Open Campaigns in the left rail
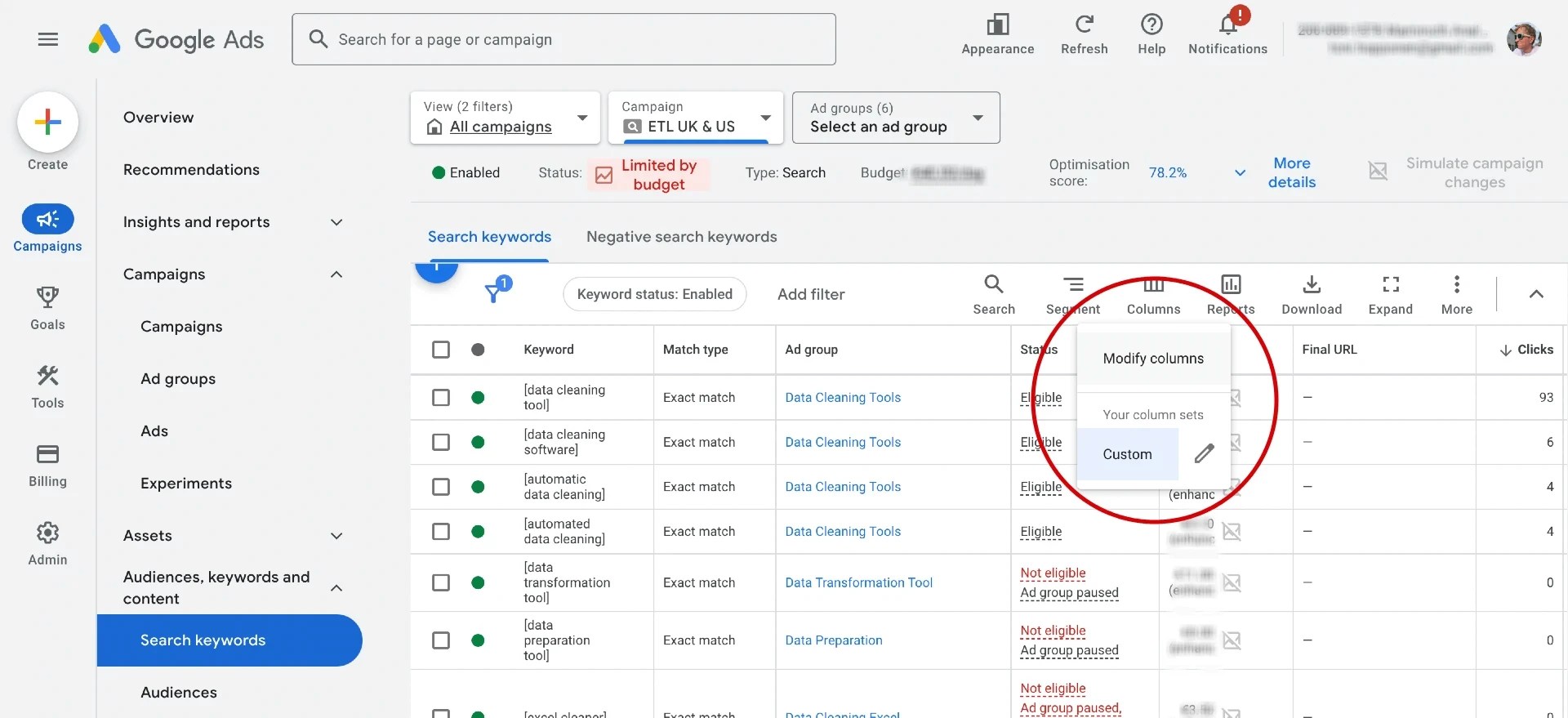This screenshot has width=1568, height=718. [x=47, y=229]
